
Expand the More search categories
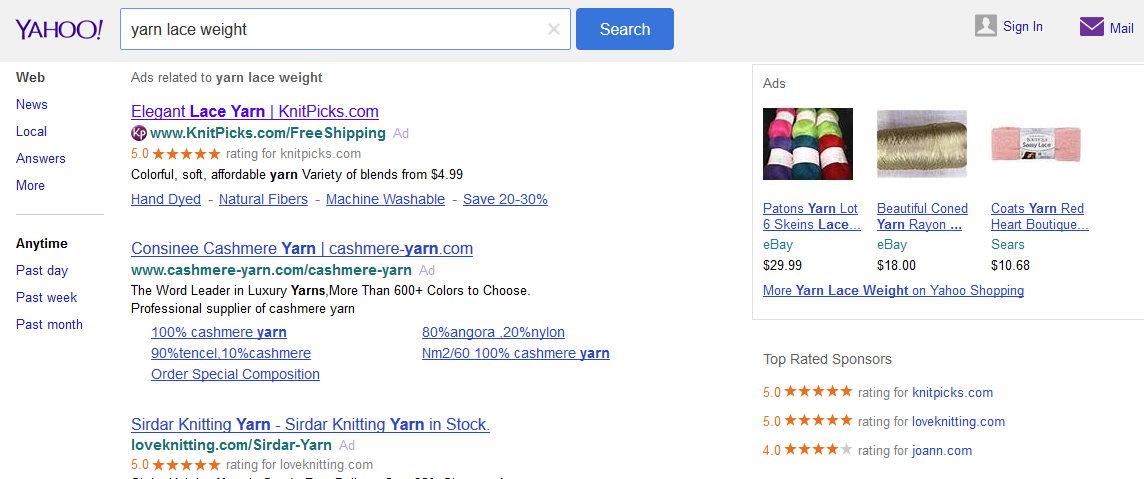pos(30,185)
